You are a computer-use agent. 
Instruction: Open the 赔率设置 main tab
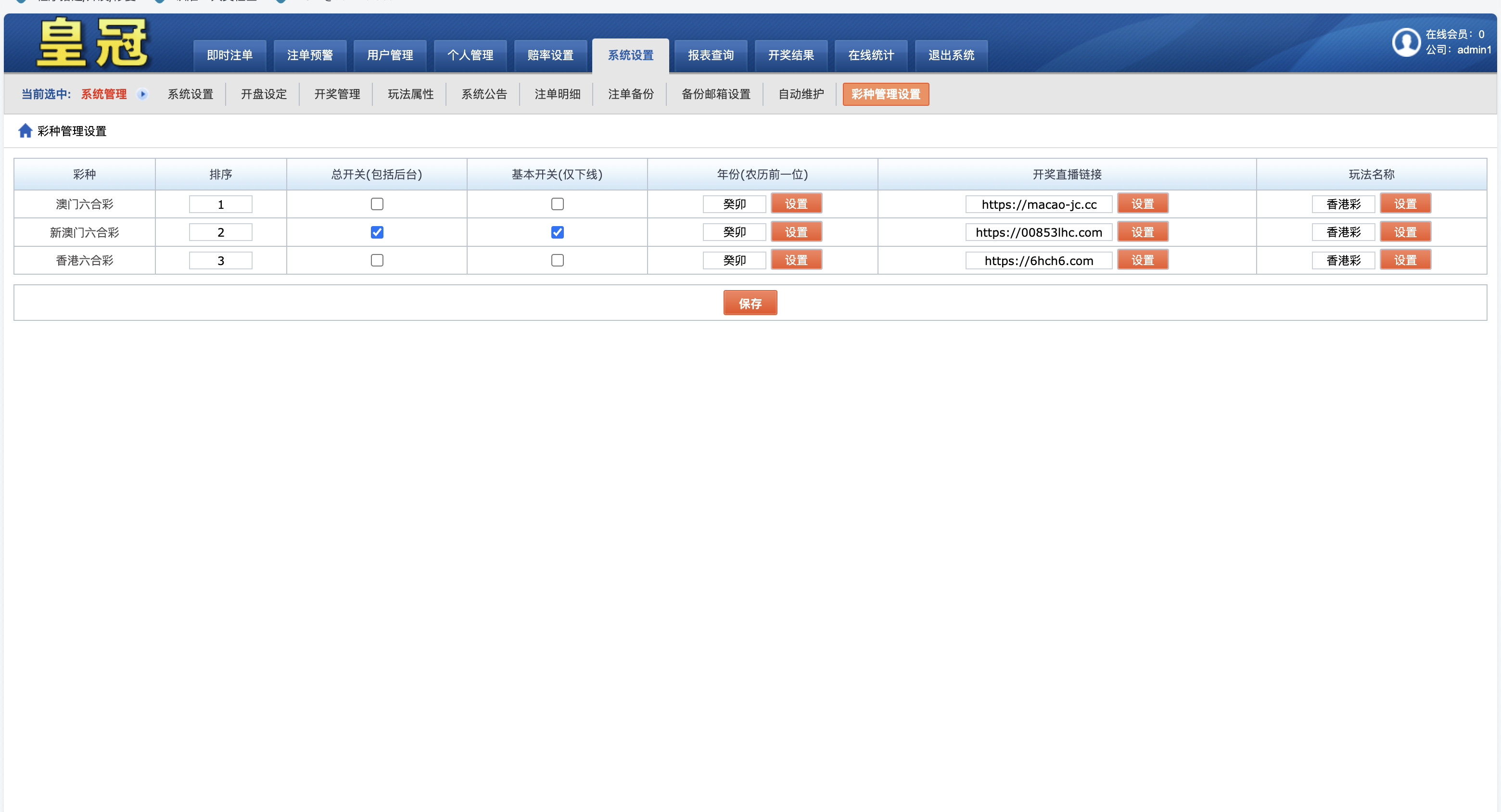click(550, 55)
